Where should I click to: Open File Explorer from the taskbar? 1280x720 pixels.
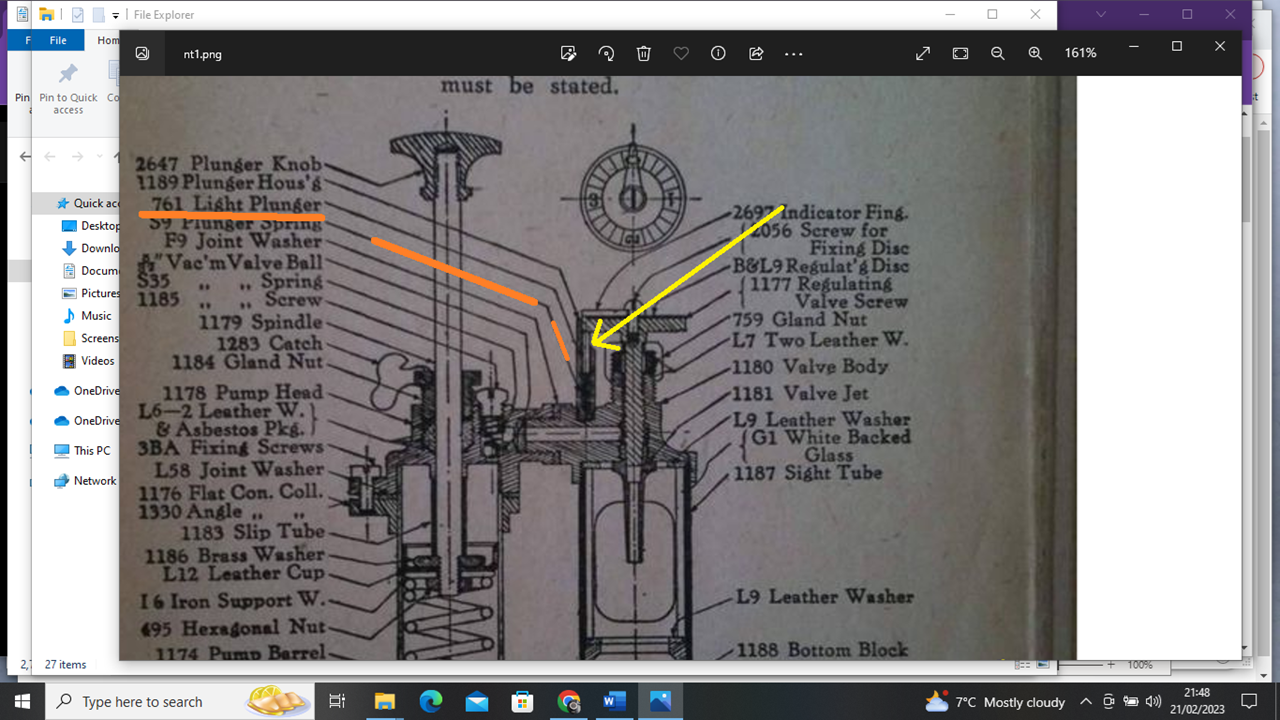384,701
